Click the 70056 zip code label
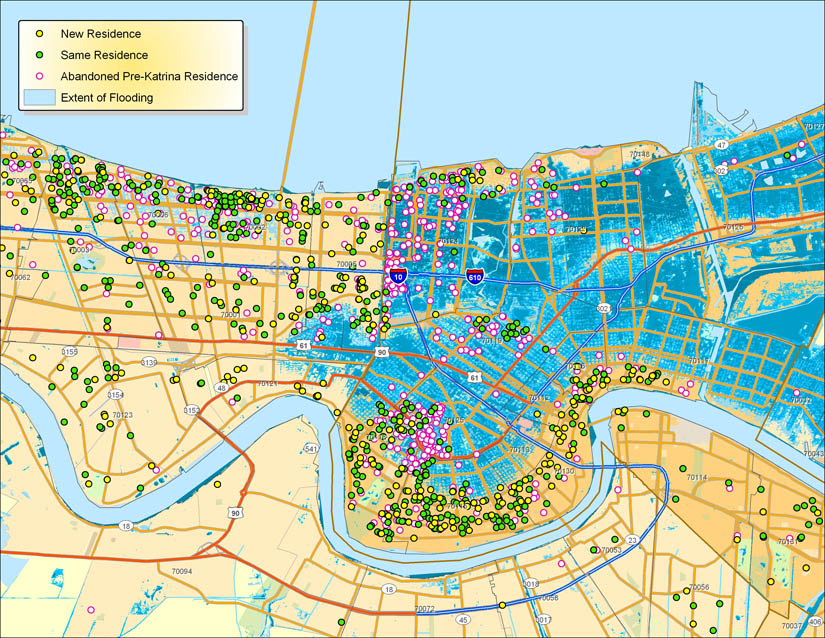Image resolution: width=825 pixels, height=638 pixels. (700, 587)
